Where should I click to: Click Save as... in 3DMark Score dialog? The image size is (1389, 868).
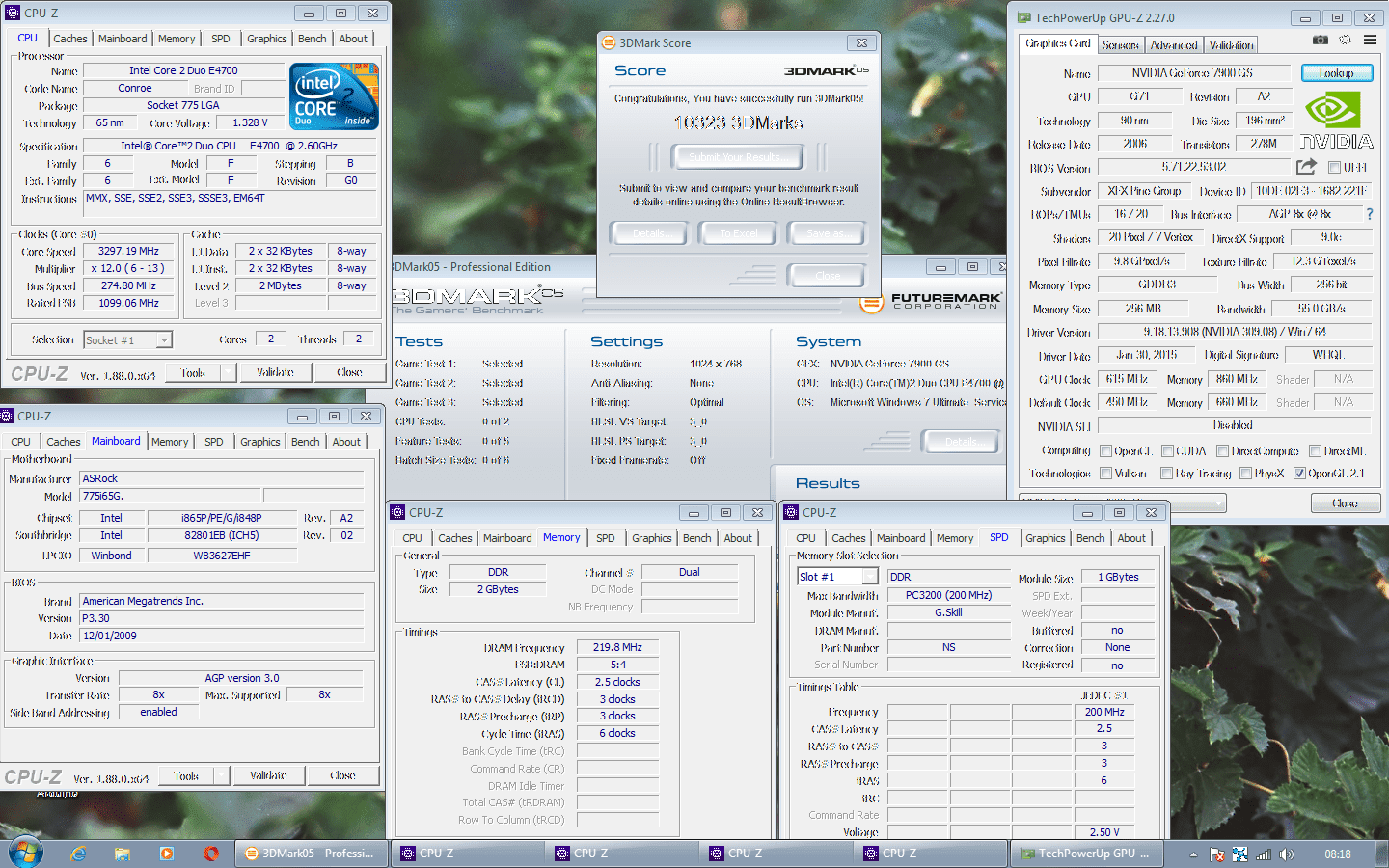point(827,233)
